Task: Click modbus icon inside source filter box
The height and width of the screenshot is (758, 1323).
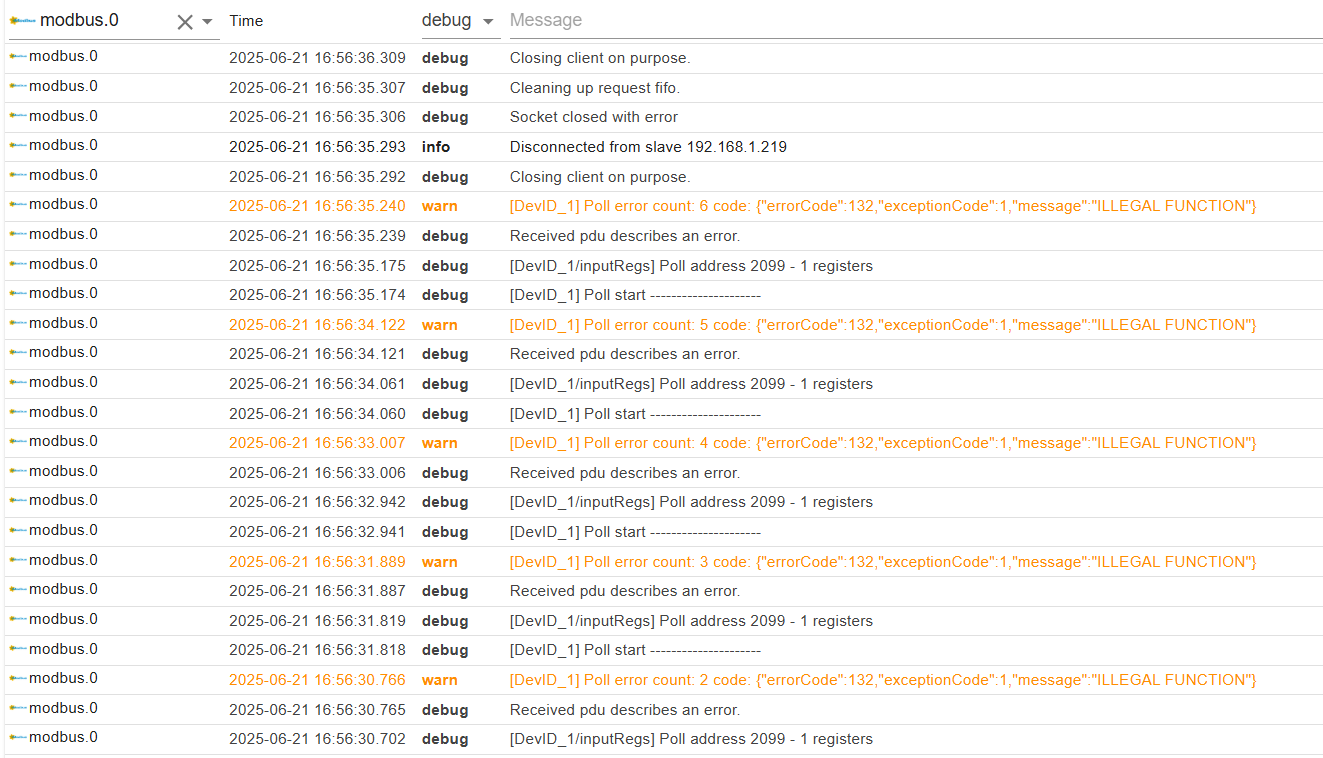Action: coord(22,20)
